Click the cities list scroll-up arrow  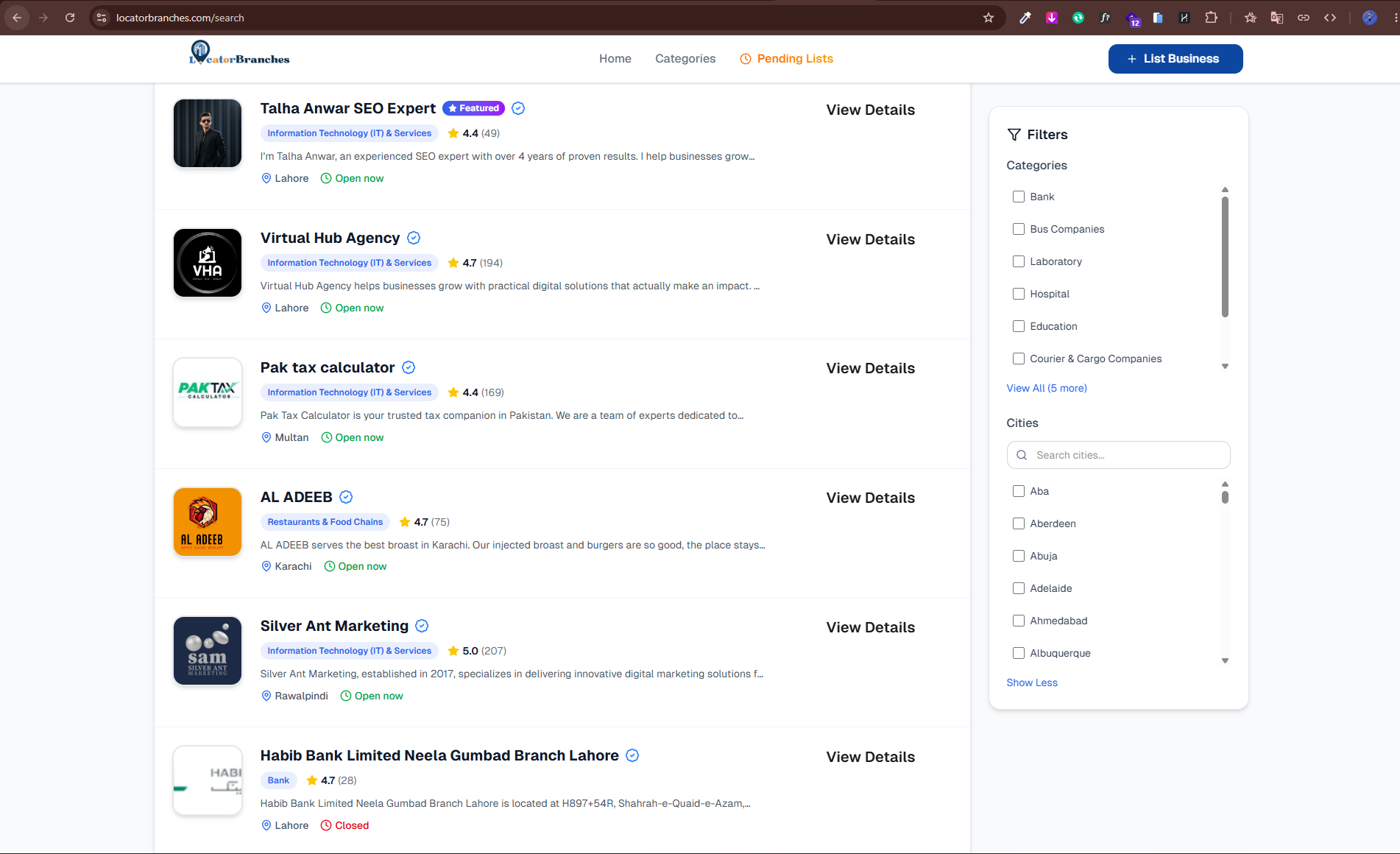click(1225, 484)
